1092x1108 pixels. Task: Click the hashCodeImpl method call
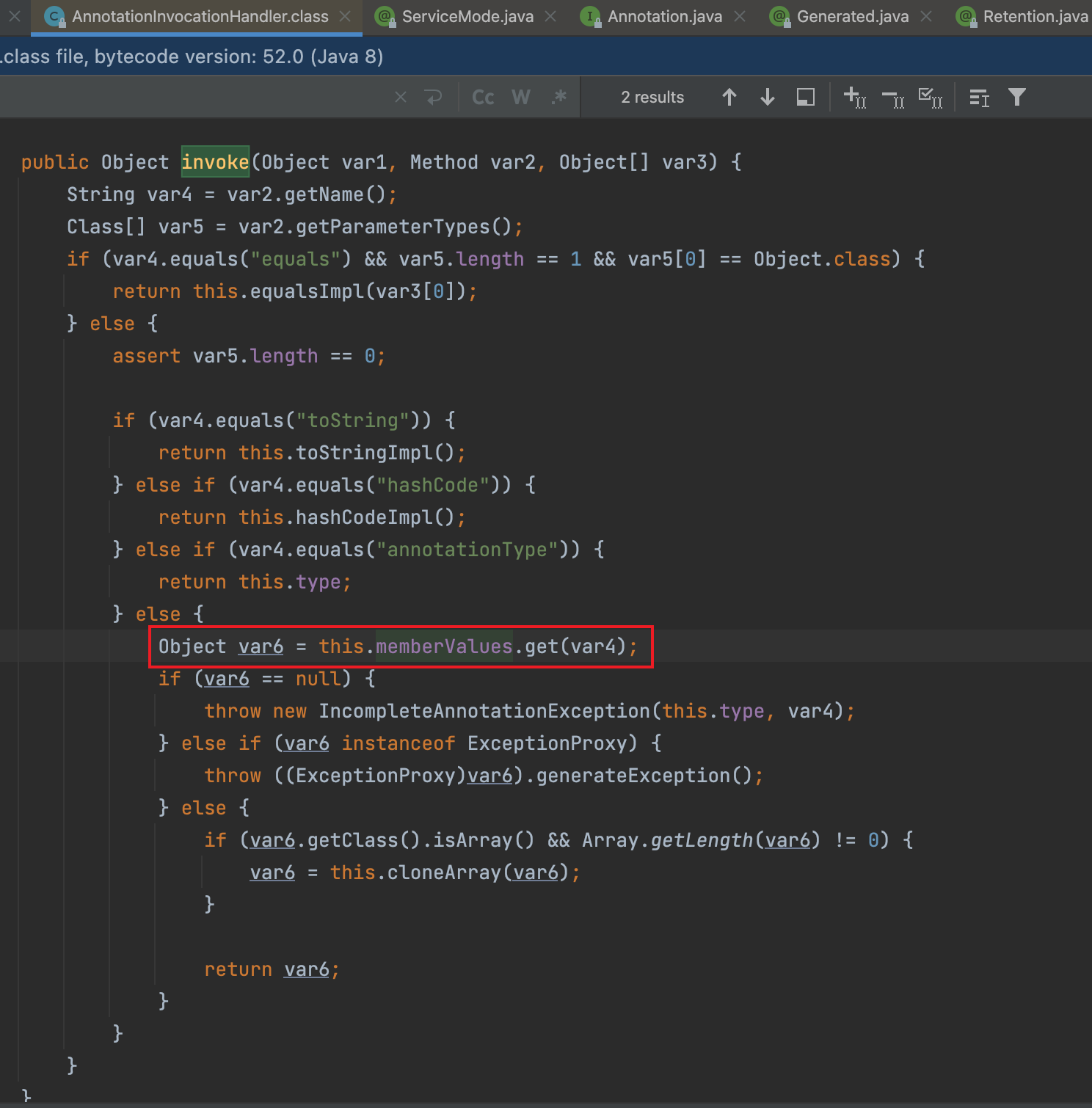pos(364,517)
